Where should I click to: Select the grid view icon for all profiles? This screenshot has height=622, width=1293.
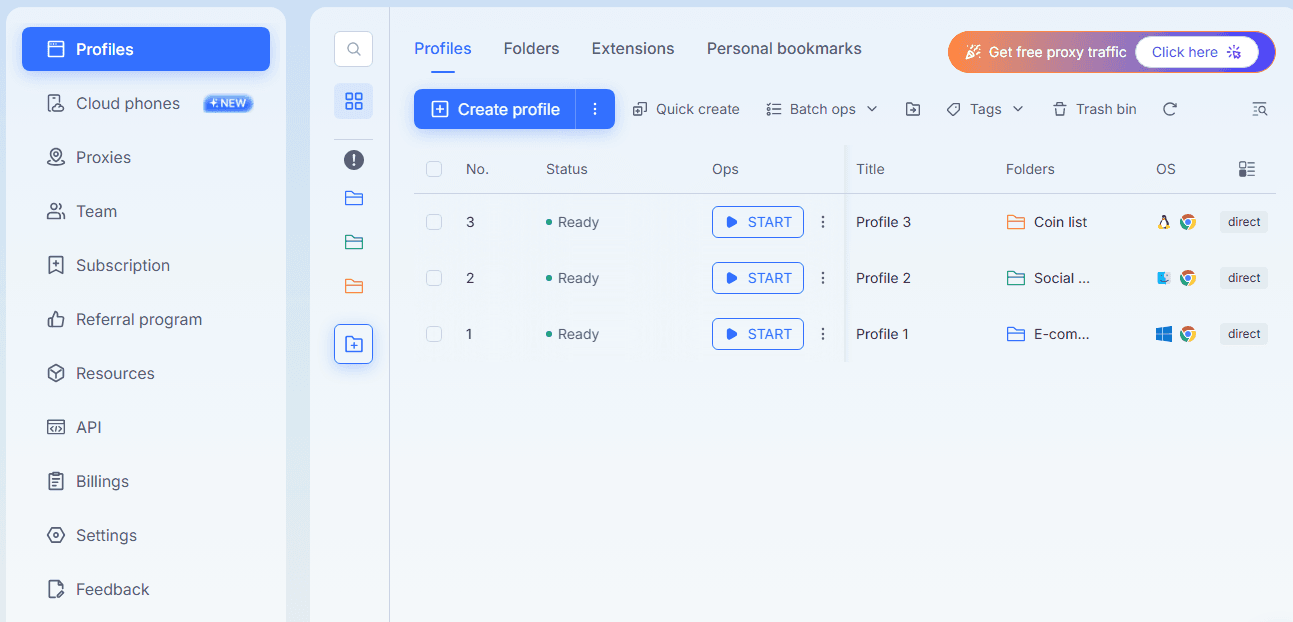click(353, 101)
